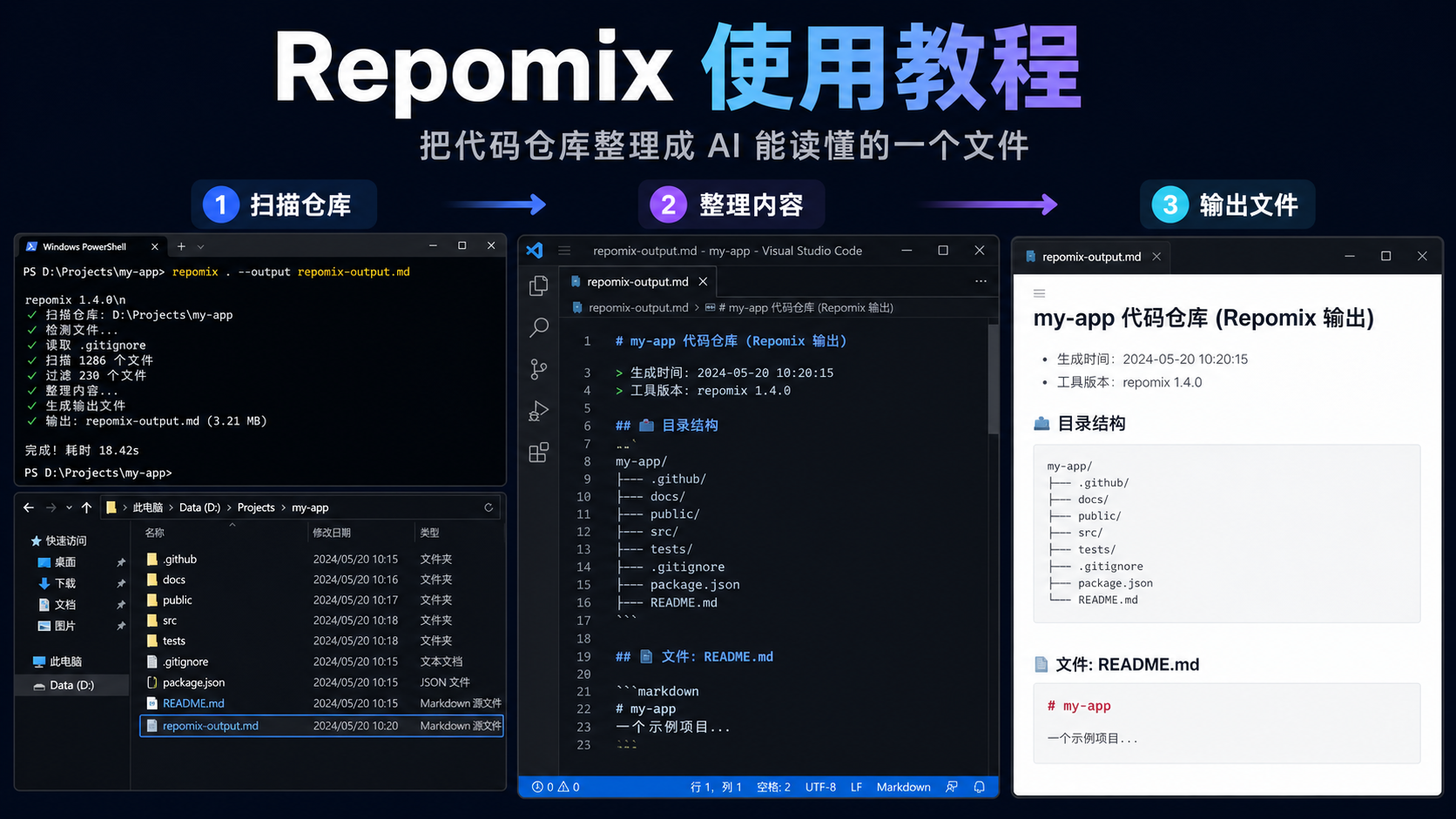Click the VS Code editor vertical scrollbar
Image resolution: width=1456 pixels, height=819 pixels.
(x=993, y=379)
